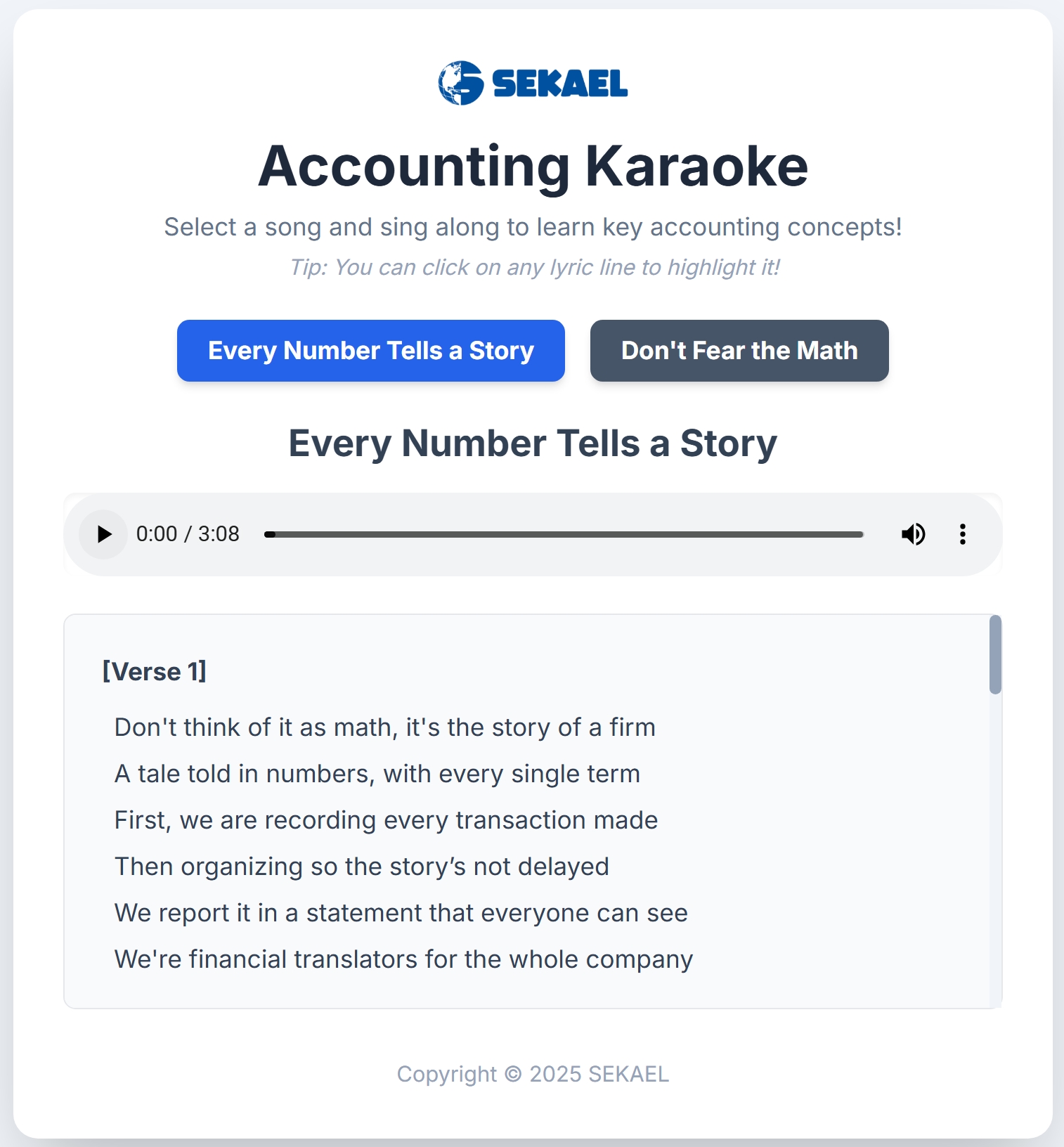Seek along the audio progress bar
The image size is (1064, 1147).
(x=564, y=535)
